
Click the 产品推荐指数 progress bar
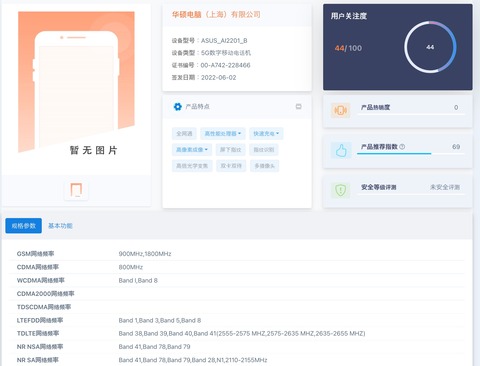[x=410, y=154]
